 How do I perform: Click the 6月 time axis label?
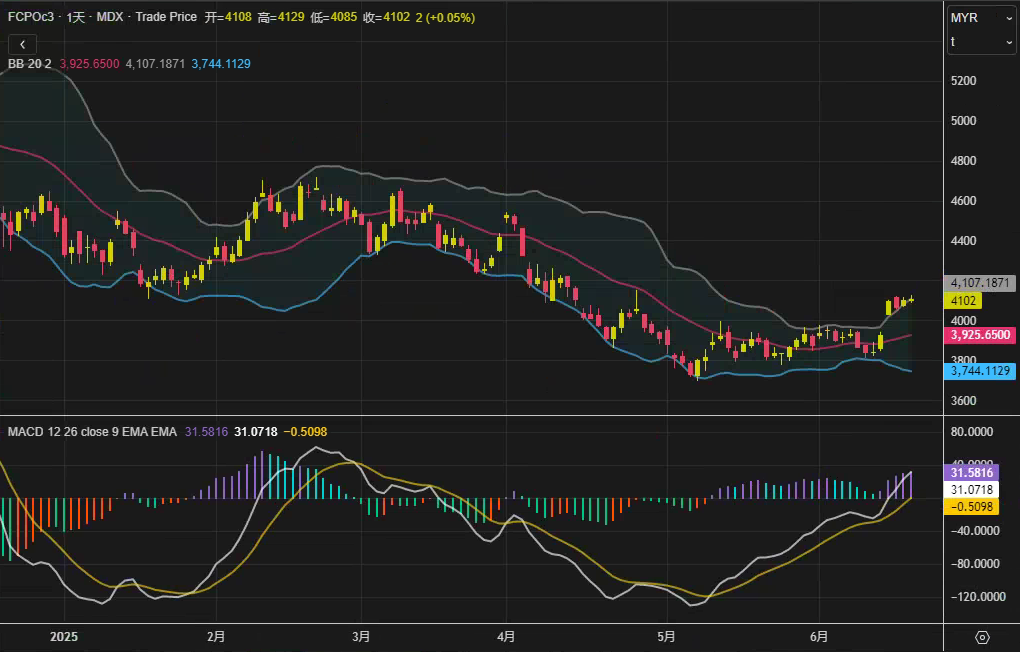coord(819,636)
